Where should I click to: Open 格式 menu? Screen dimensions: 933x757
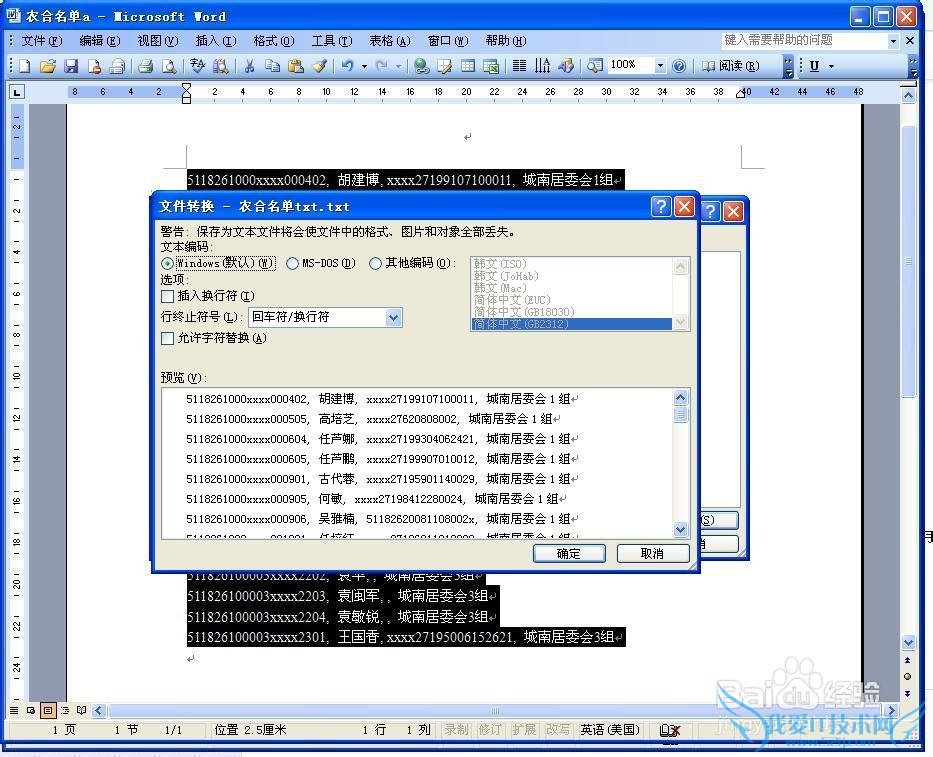tap(274, 40)
